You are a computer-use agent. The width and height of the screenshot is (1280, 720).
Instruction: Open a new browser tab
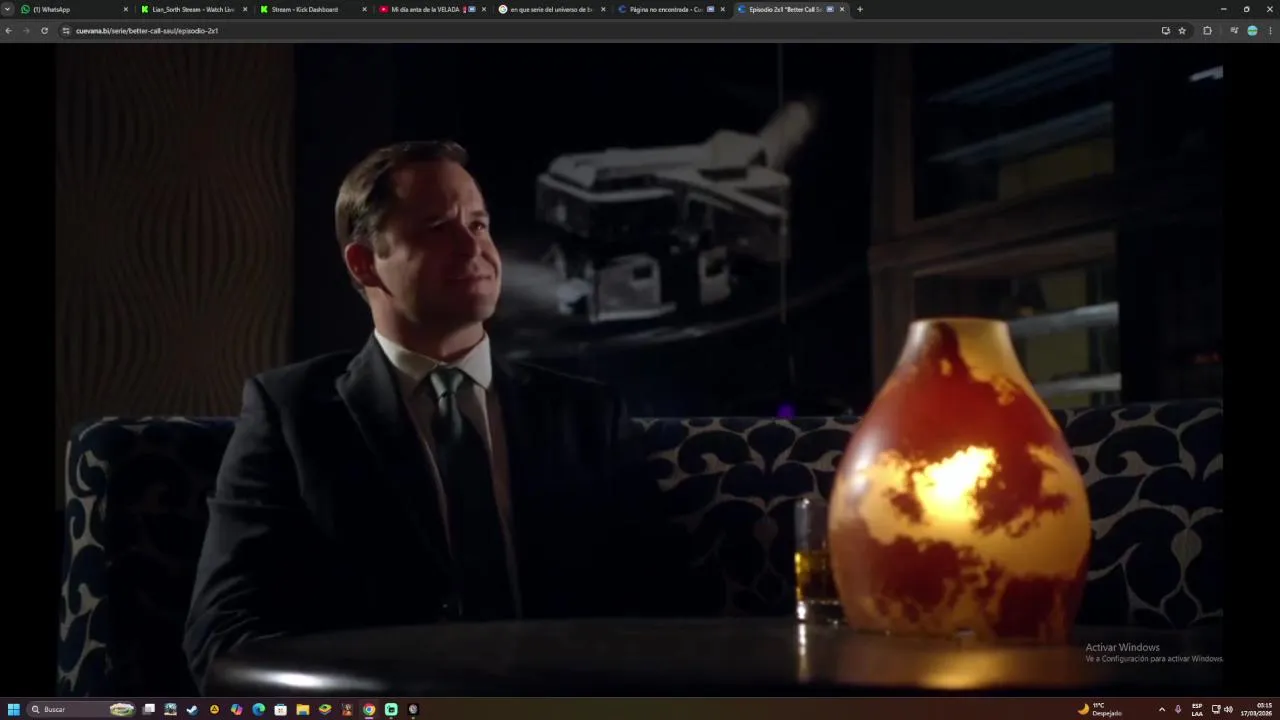pyautogui.click(x=860, y=9)
